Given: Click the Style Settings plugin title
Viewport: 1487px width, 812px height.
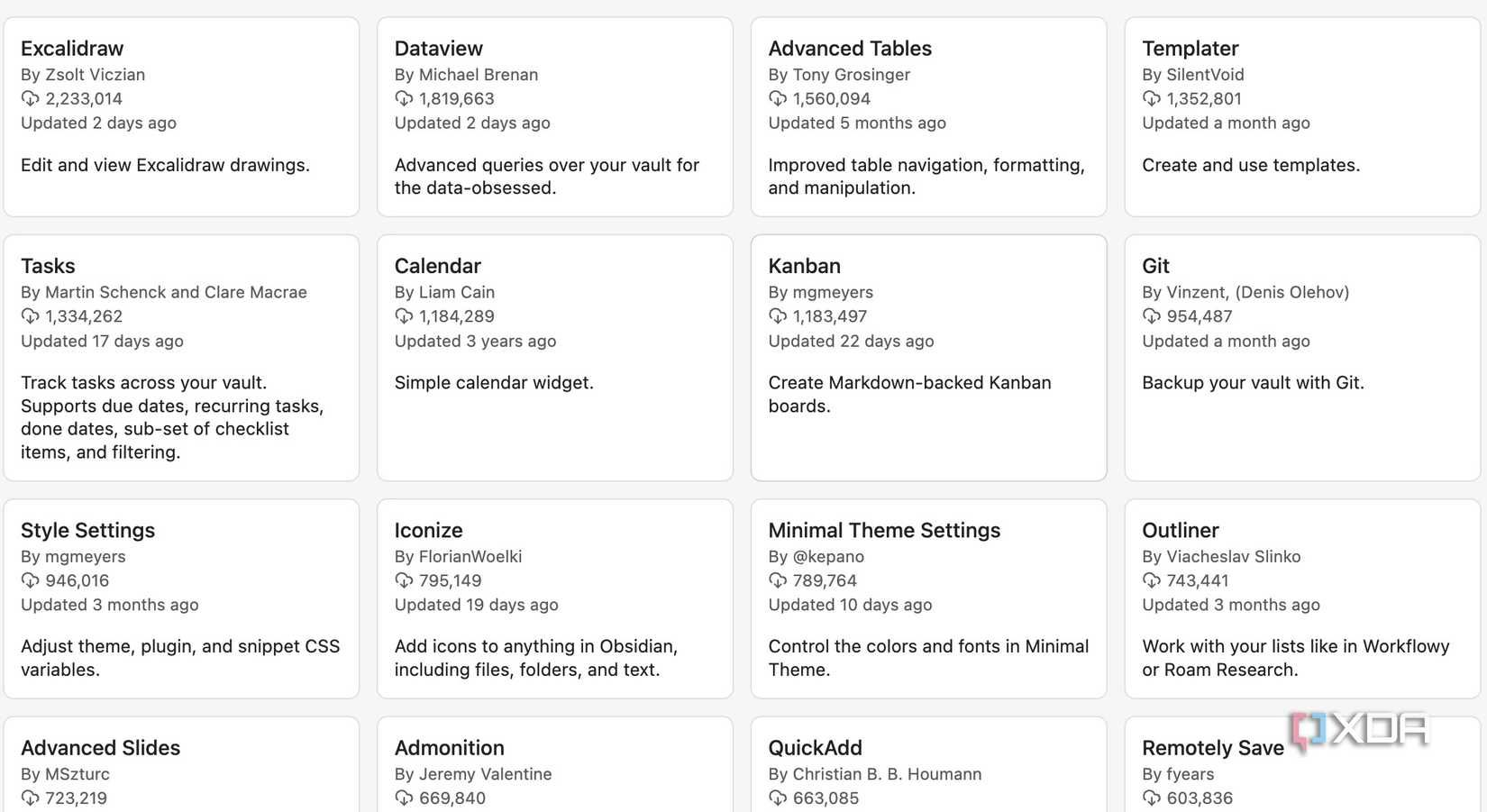Looking at the screenshot, I should point(87,531).
